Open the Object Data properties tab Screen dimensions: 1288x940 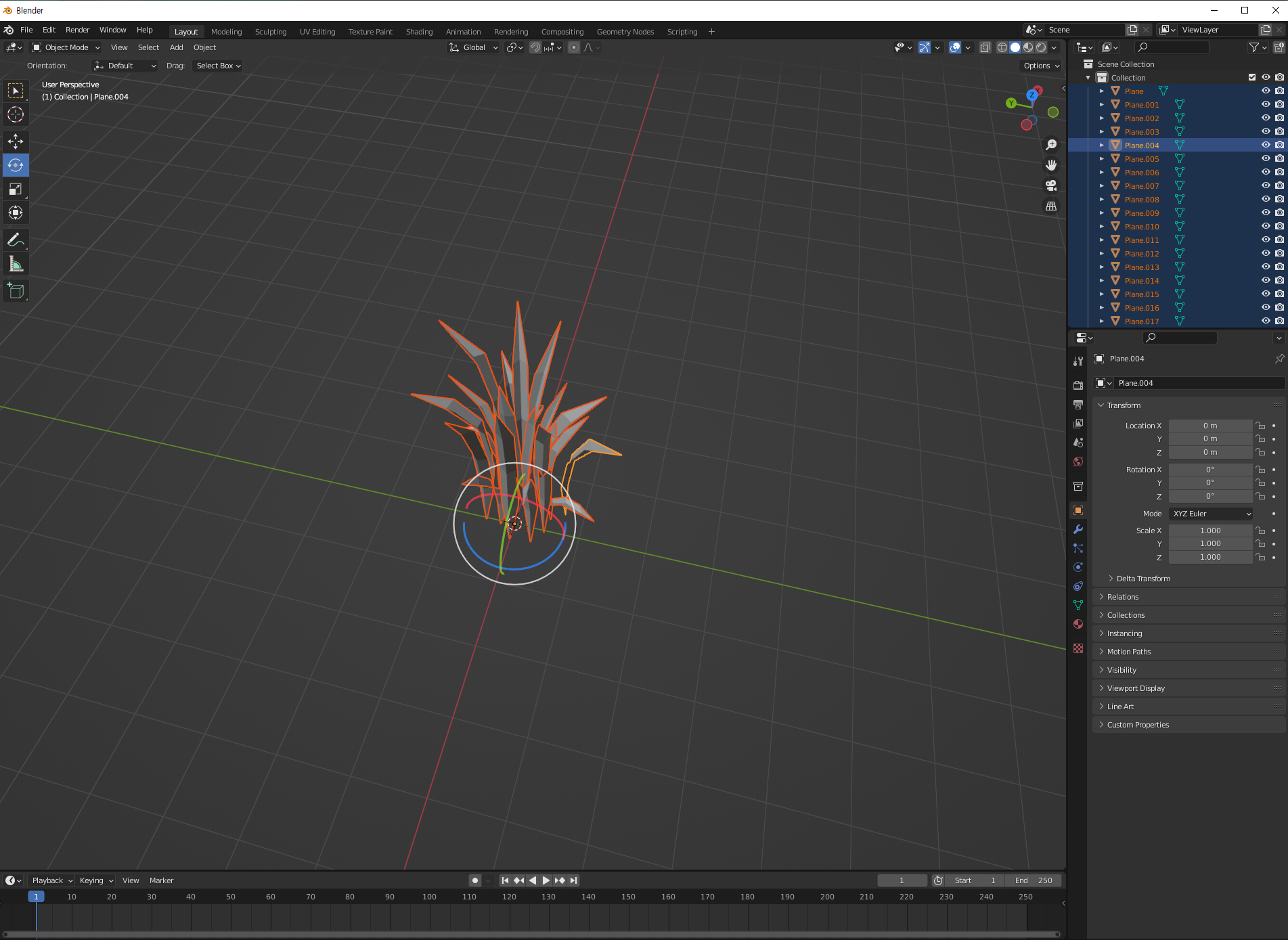coord(1078,605)
